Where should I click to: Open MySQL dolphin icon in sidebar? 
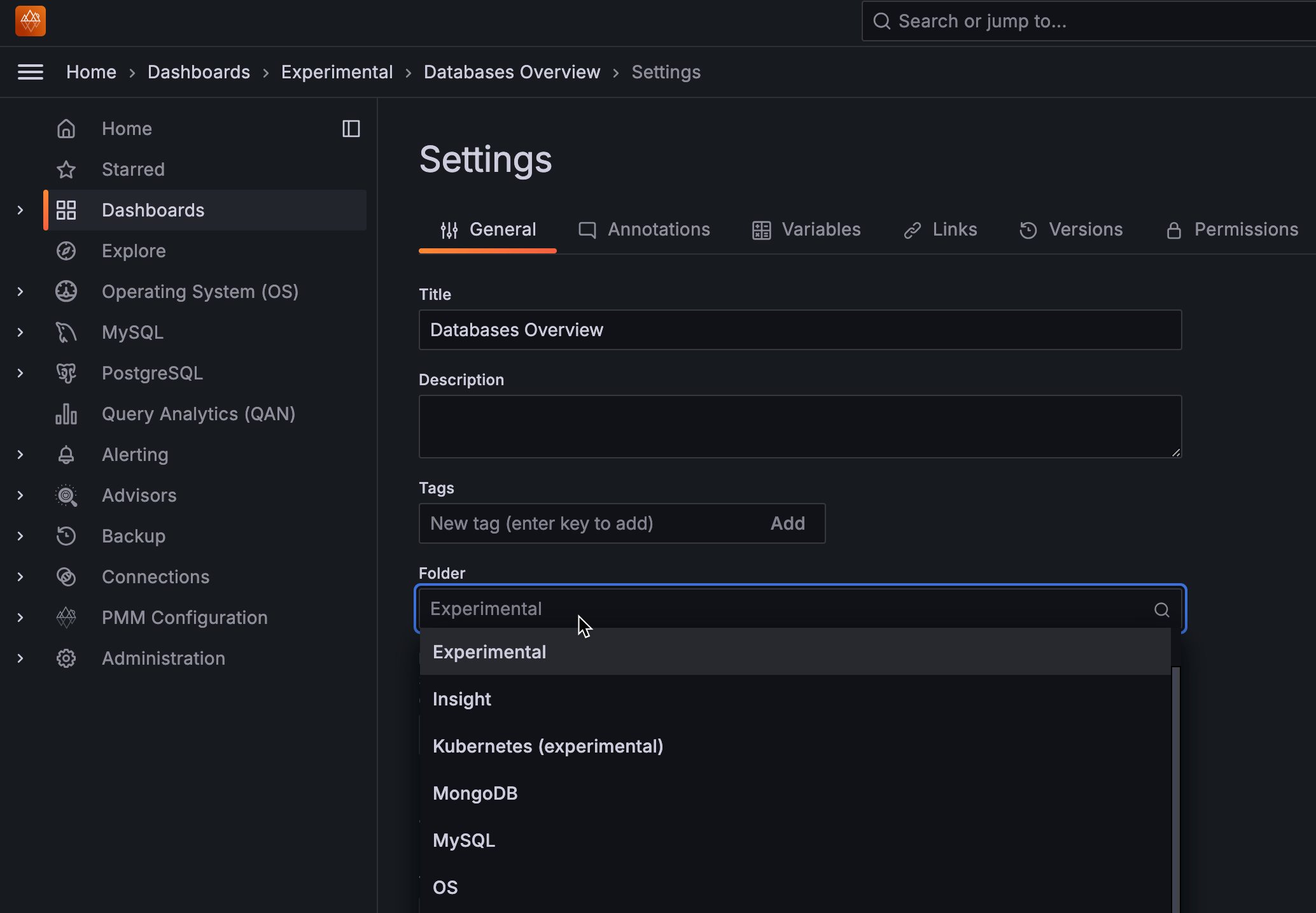click(x=66, y=332)
